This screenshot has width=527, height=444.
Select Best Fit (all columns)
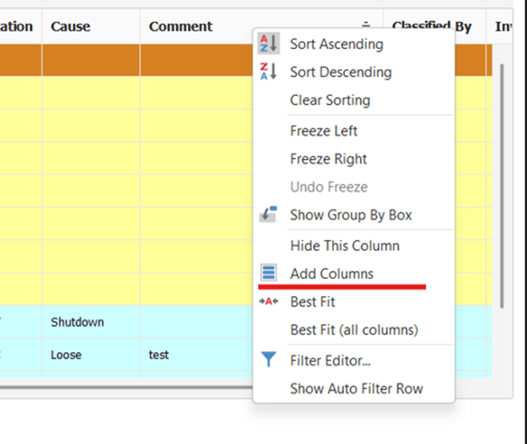pyautogui.click(x=354, y=330)
